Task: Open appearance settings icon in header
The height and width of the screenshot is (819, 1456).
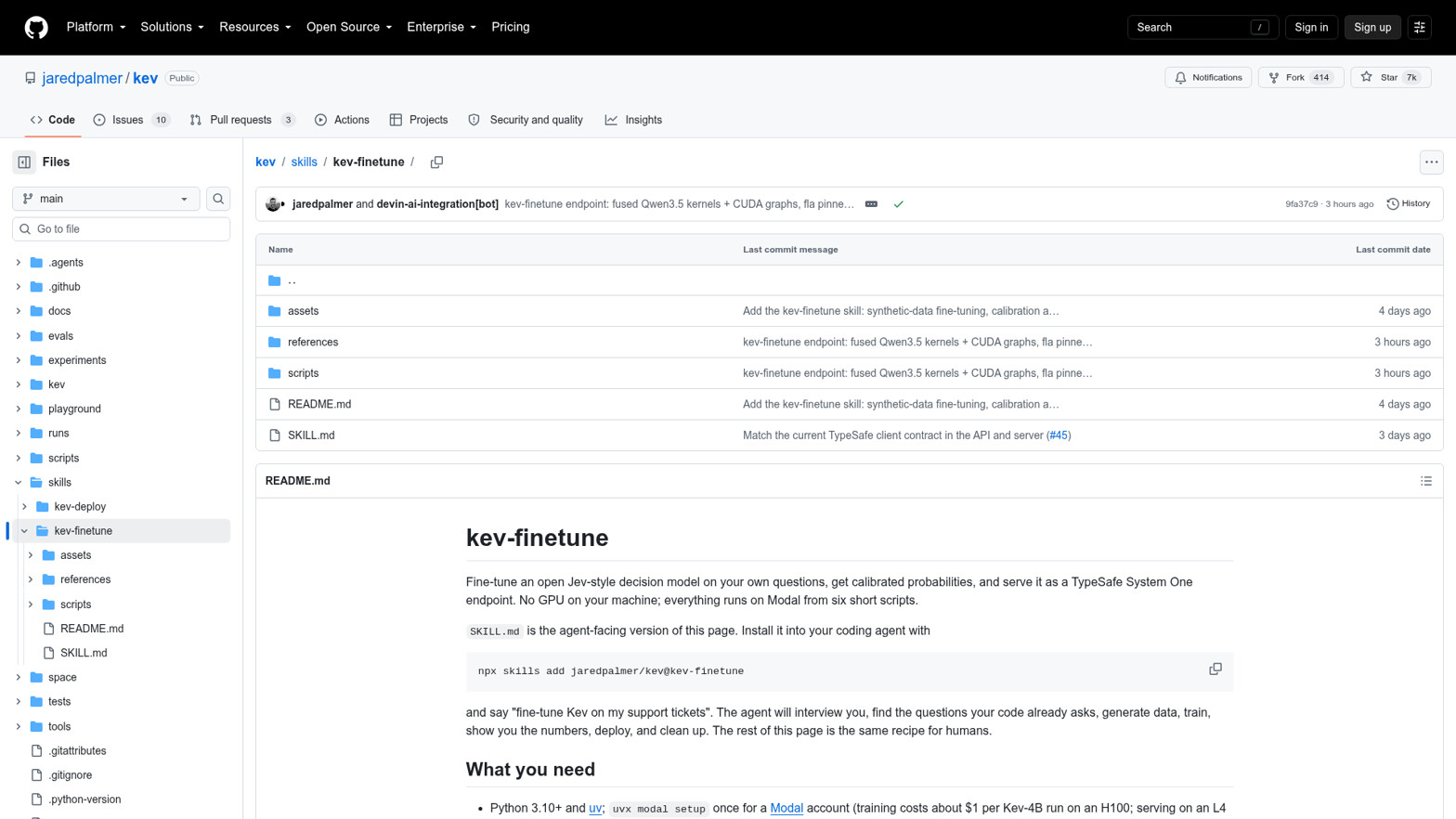Action: 1419,27
